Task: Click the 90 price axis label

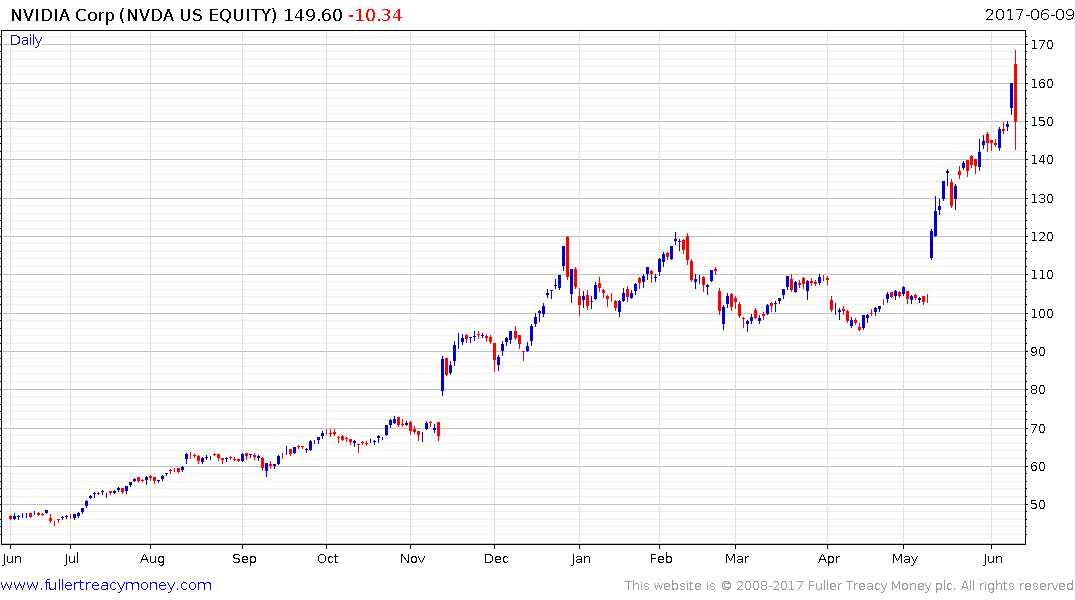Action: tap(1038, 352)
